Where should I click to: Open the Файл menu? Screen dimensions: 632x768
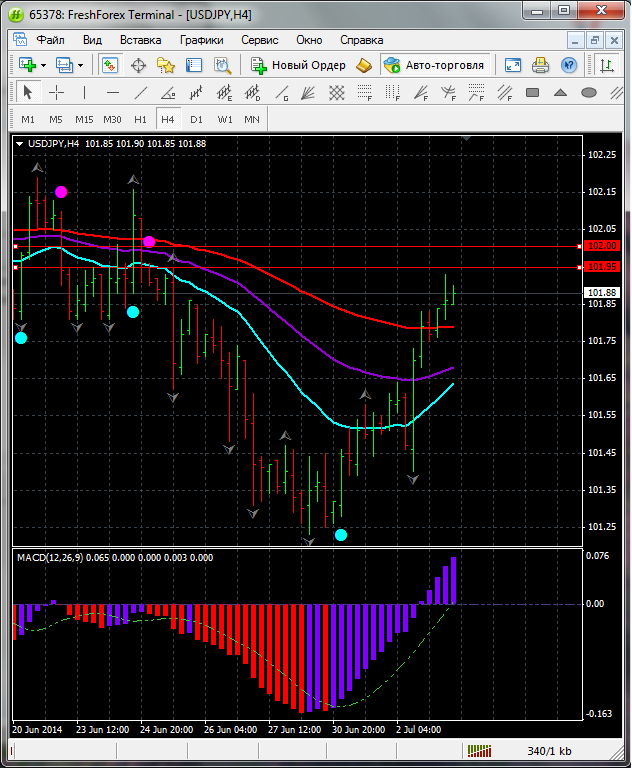click(x=50, y=40)
